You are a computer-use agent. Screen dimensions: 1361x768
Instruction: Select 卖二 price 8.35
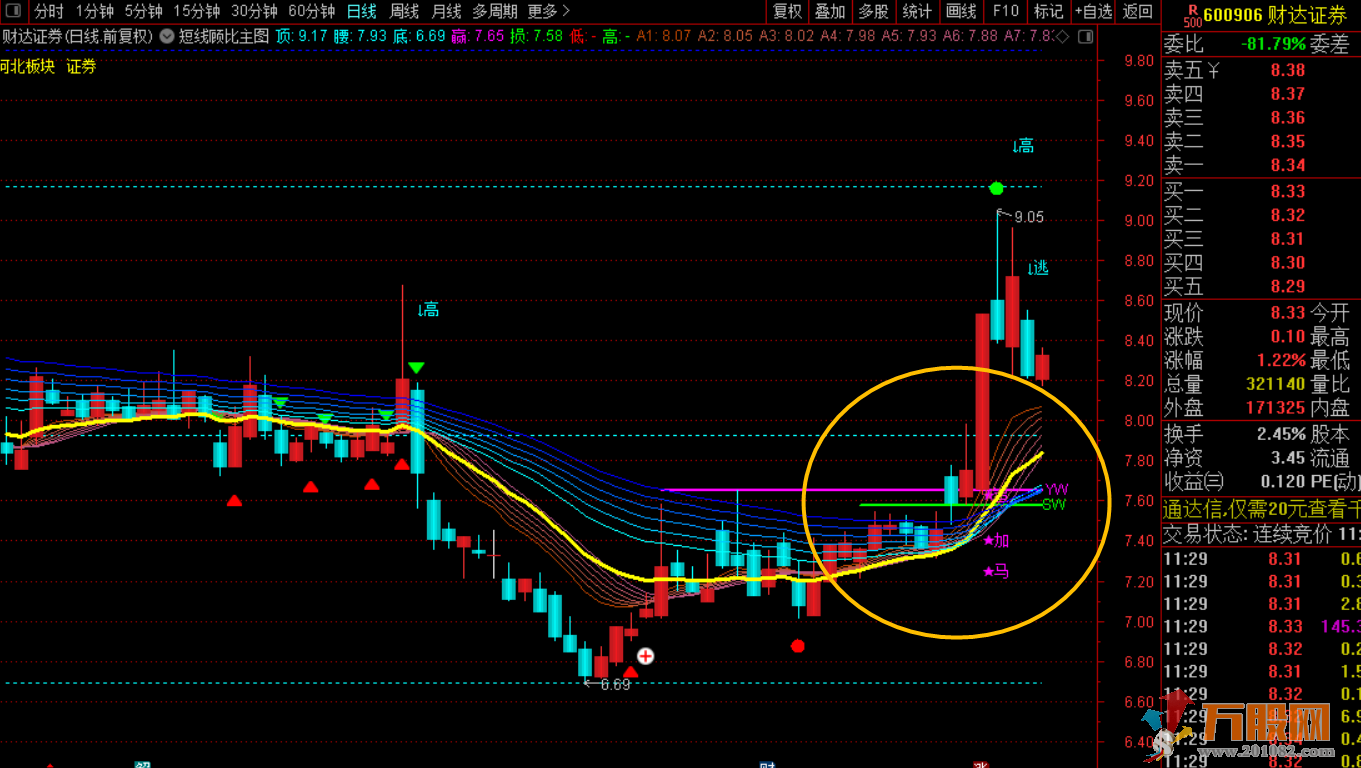[x=1288, y=142]
